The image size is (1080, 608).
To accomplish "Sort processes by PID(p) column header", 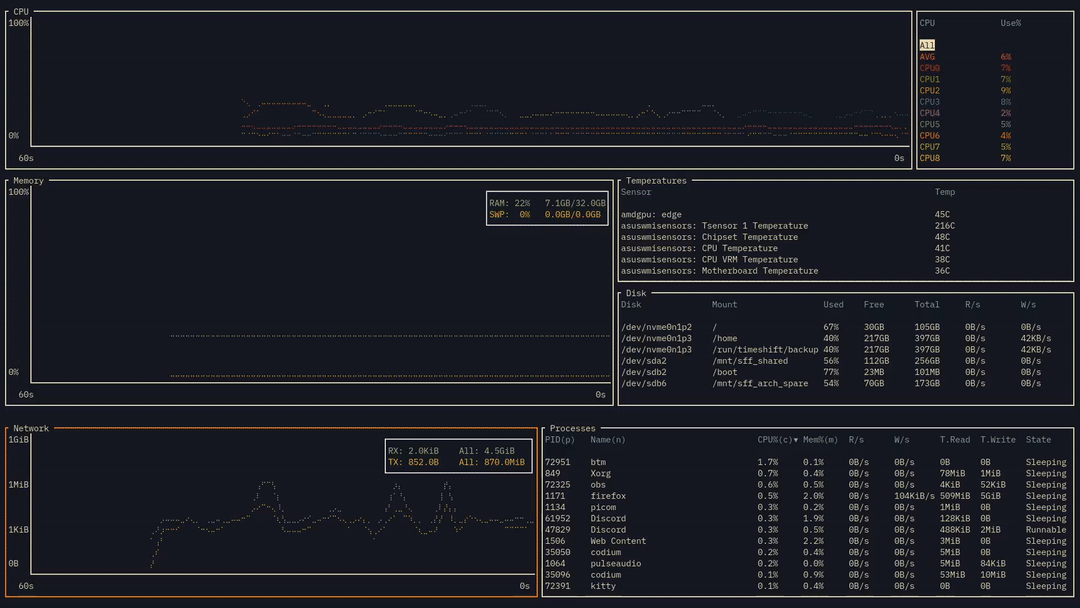I will [559, 440].
